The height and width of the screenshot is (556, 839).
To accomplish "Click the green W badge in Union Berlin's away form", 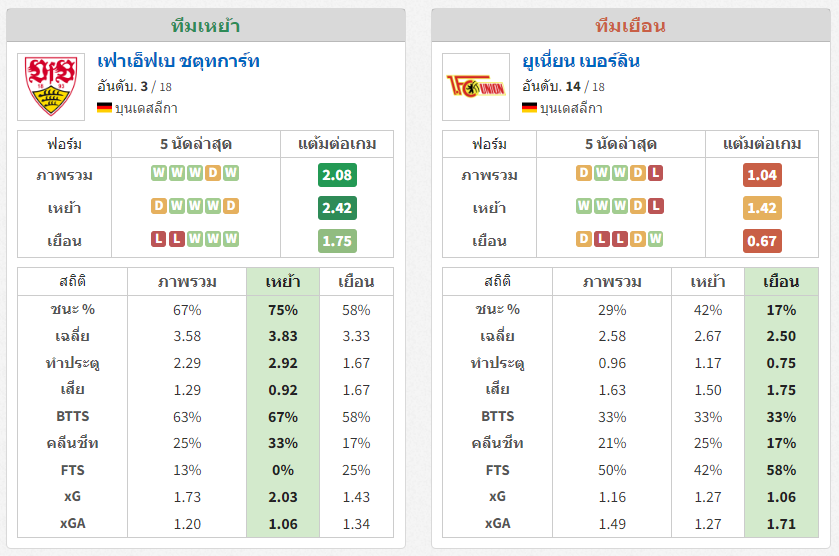I will coord(655,239).
